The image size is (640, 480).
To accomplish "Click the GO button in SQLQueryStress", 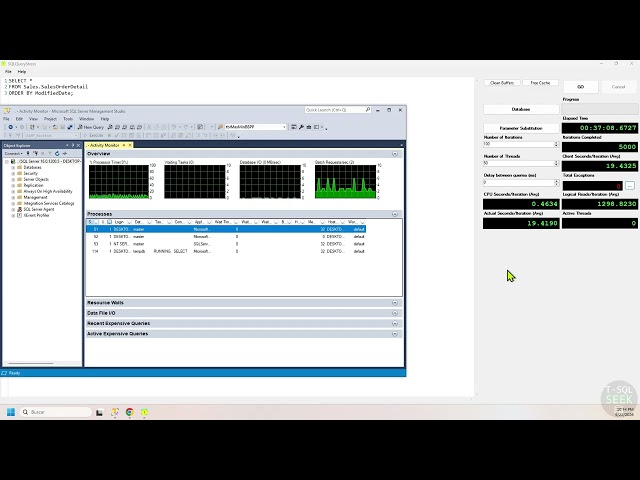I will 581,87.
